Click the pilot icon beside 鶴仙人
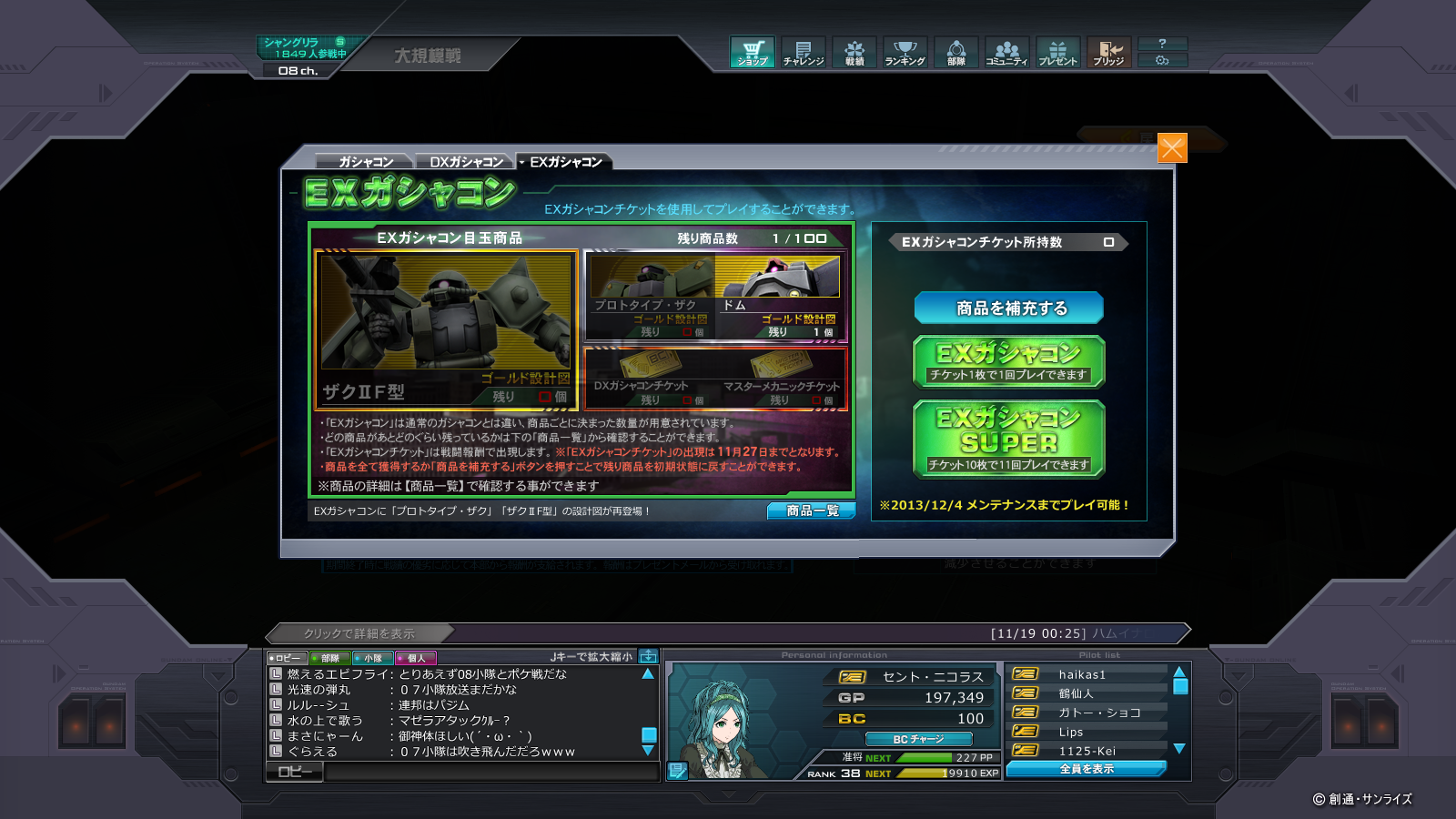Screen dimensions: 1456x819 (x=1026, y=693)
